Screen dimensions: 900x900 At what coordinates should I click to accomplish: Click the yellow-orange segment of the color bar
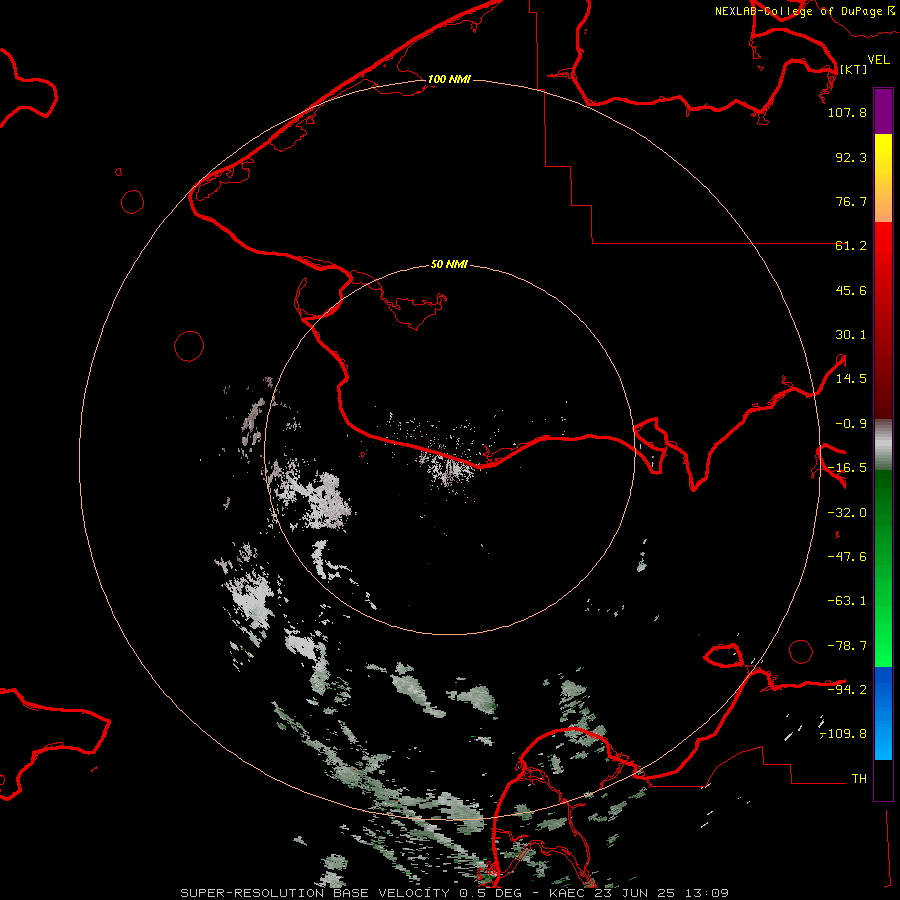[x=883, y=178]
